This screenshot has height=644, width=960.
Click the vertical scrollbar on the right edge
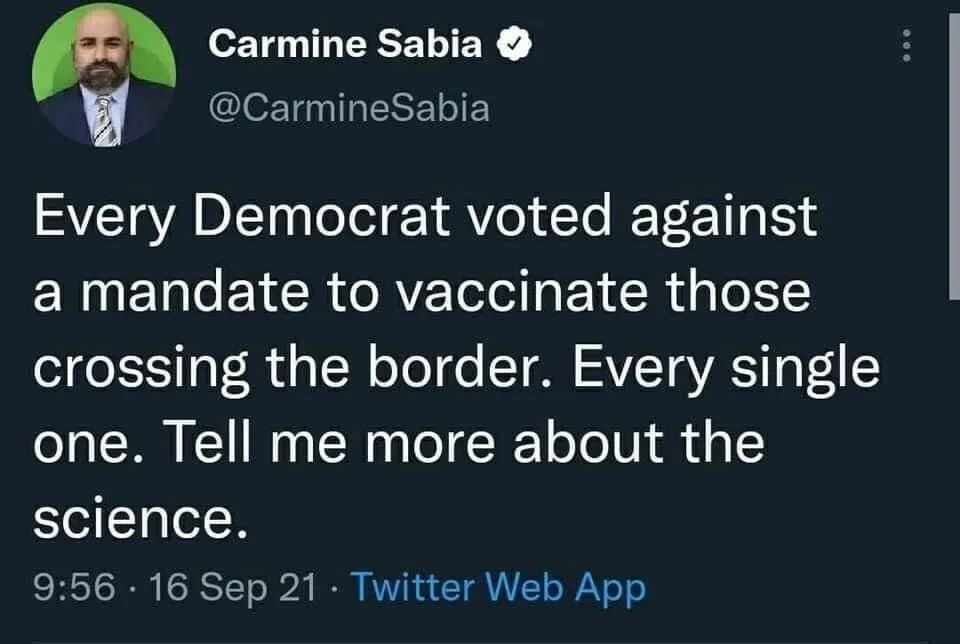click(953, 150)
